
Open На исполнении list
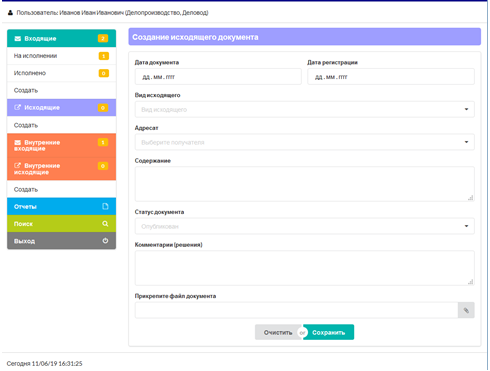[62, 56]
